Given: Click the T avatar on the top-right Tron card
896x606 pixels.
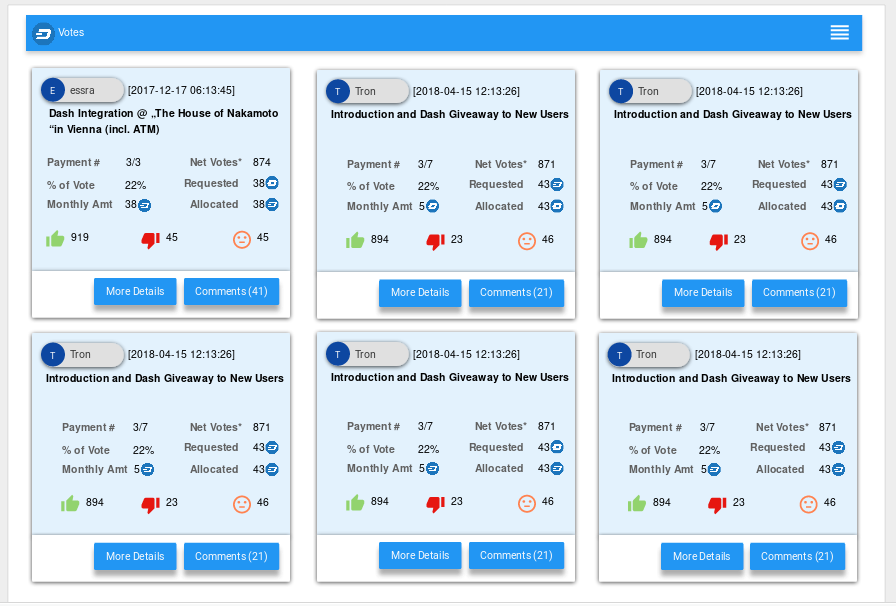Looking at the screenshot, I should pyautogui.click(x=621, y=91).
